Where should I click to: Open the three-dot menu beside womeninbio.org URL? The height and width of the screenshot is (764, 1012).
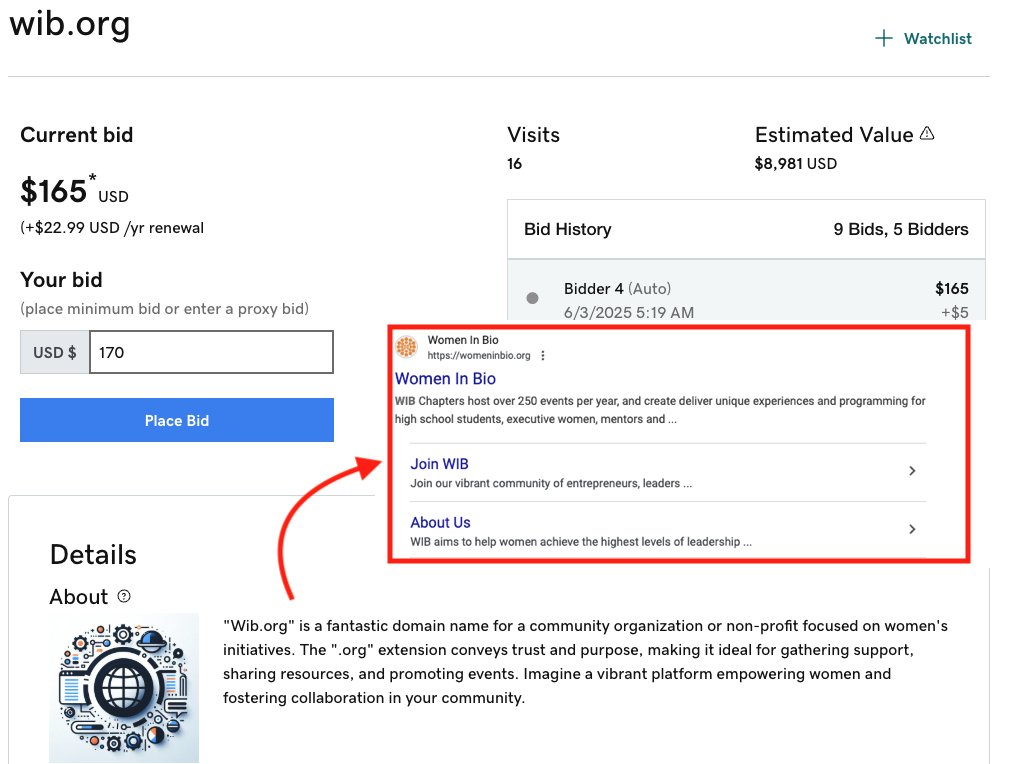point(543,356)
